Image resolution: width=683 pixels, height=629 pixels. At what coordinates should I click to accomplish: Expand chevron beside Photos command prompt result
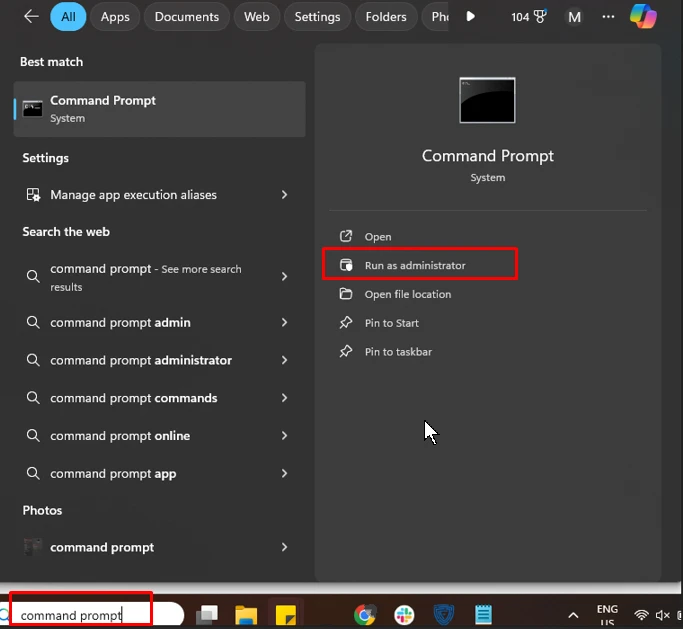(x=284, y=547)
